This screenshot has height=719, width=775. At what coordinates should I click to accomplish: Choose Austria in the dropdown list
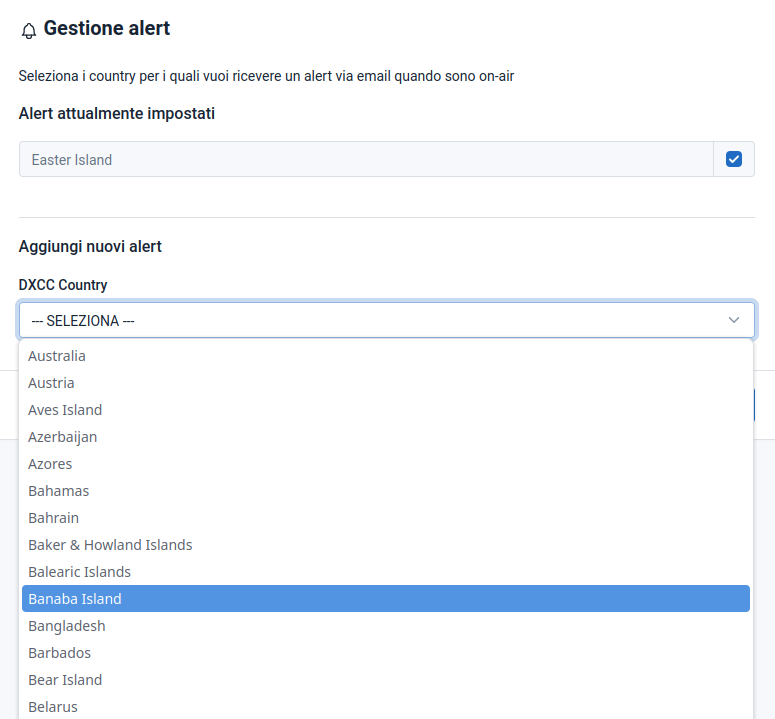pyautogui.click(x=51, y=383)
